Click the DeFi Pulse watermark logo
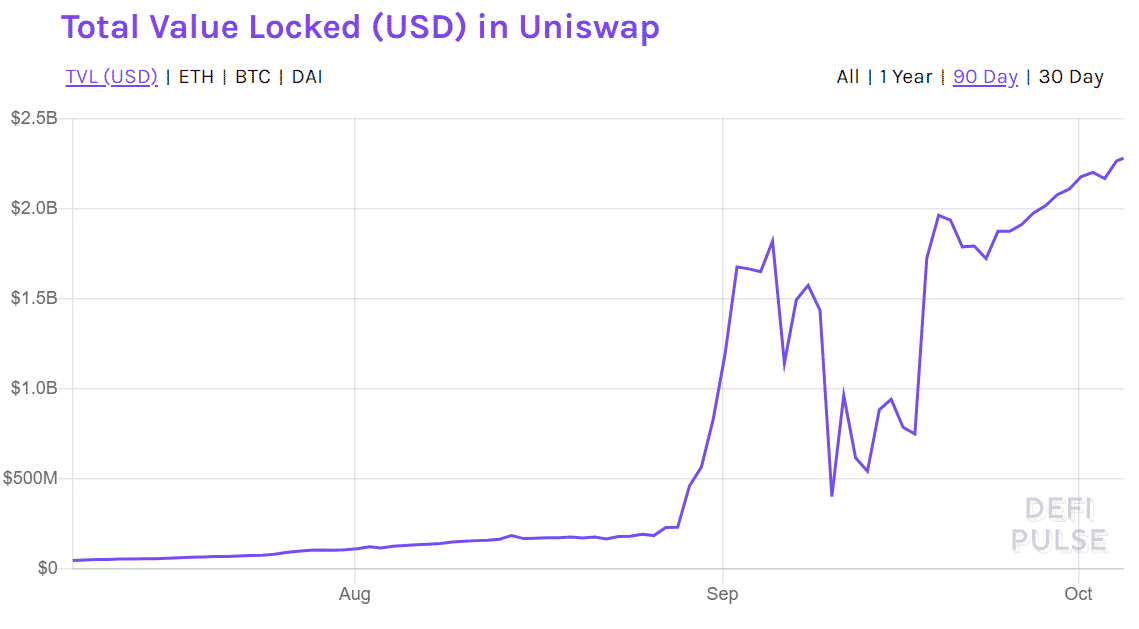 coord(1059,525)
